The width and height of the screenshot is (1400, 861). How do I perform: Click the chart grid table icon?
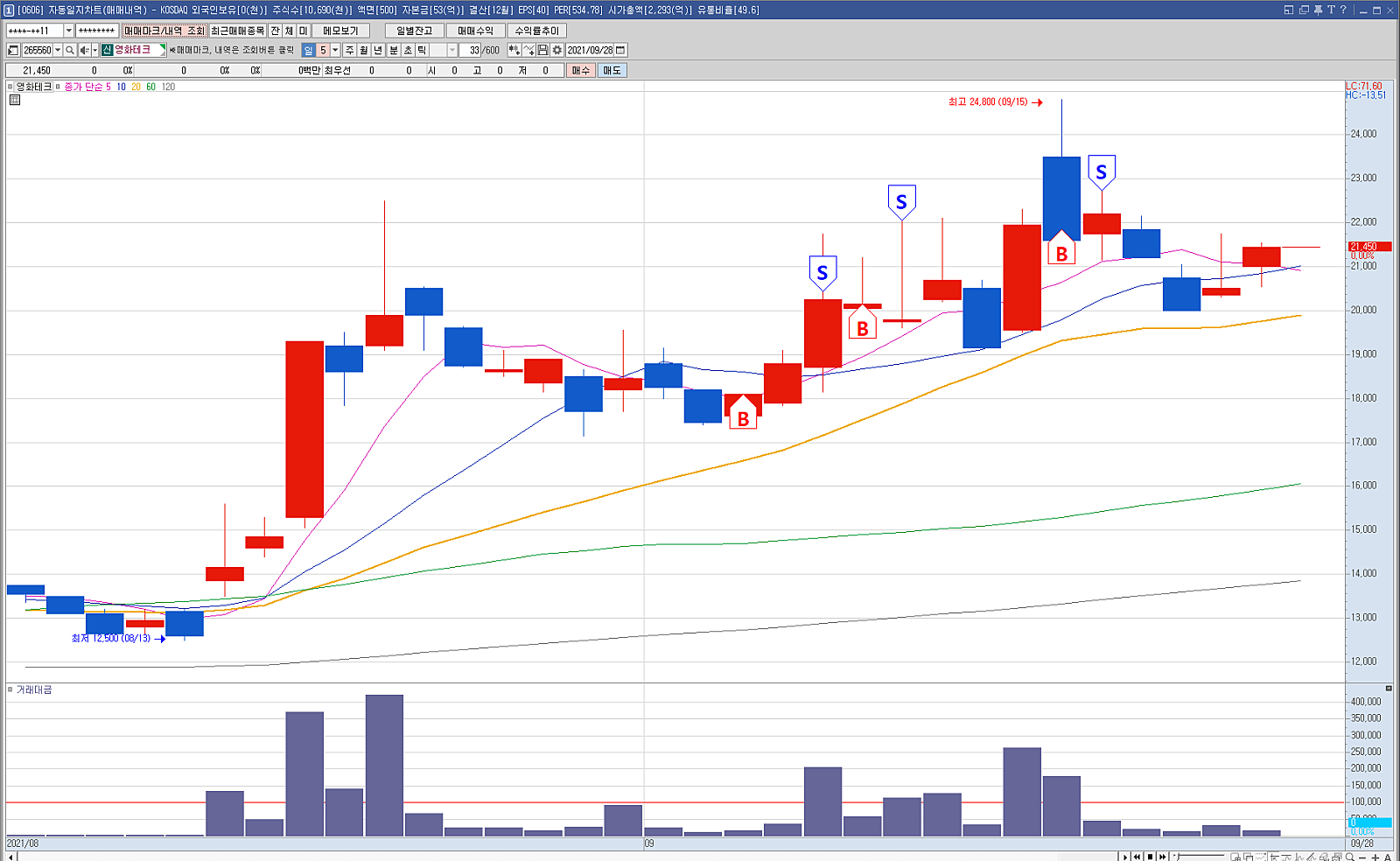(15, 100)
